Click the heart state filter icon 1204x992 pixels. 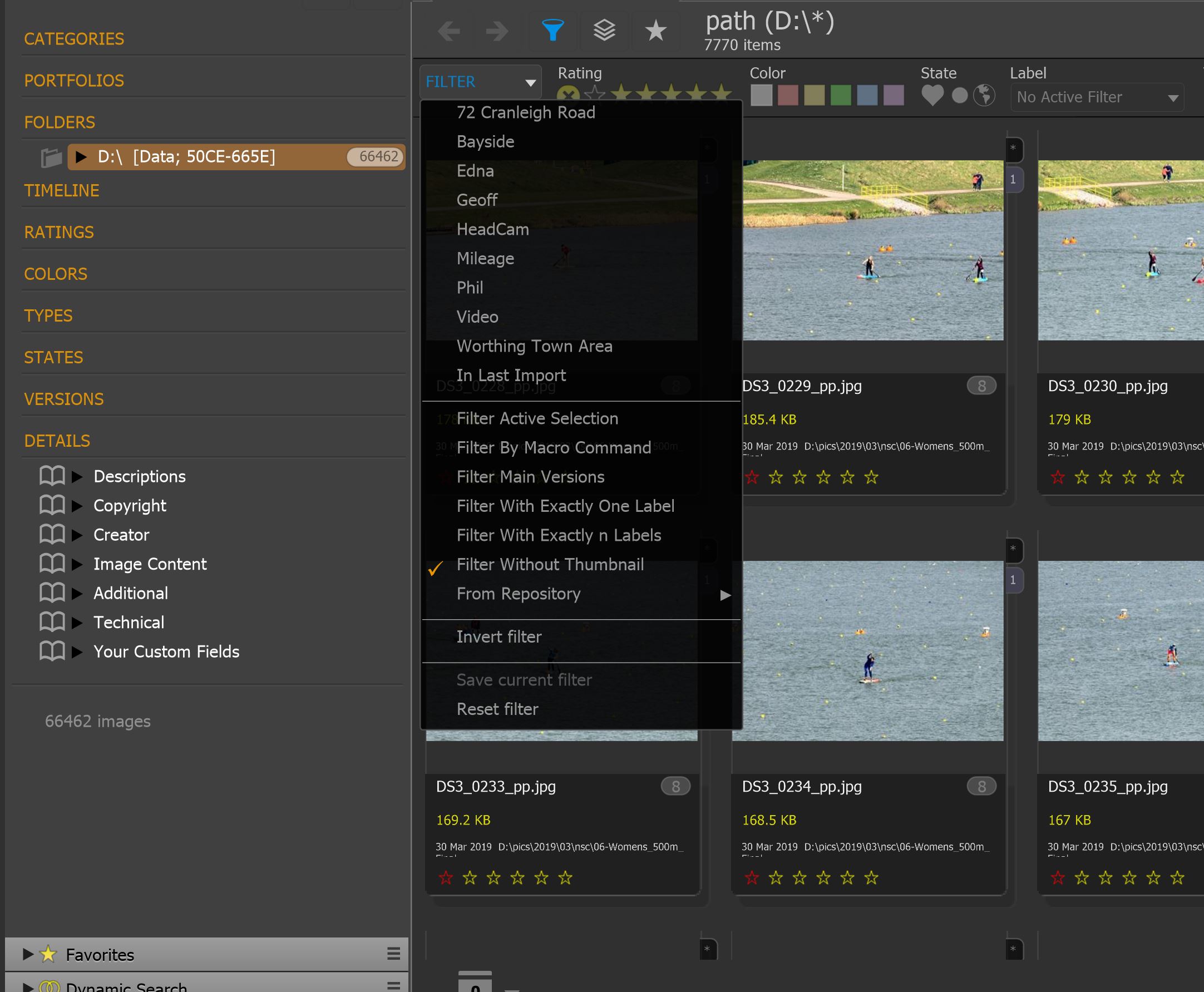pyautogui.click(x=932, y=96)
